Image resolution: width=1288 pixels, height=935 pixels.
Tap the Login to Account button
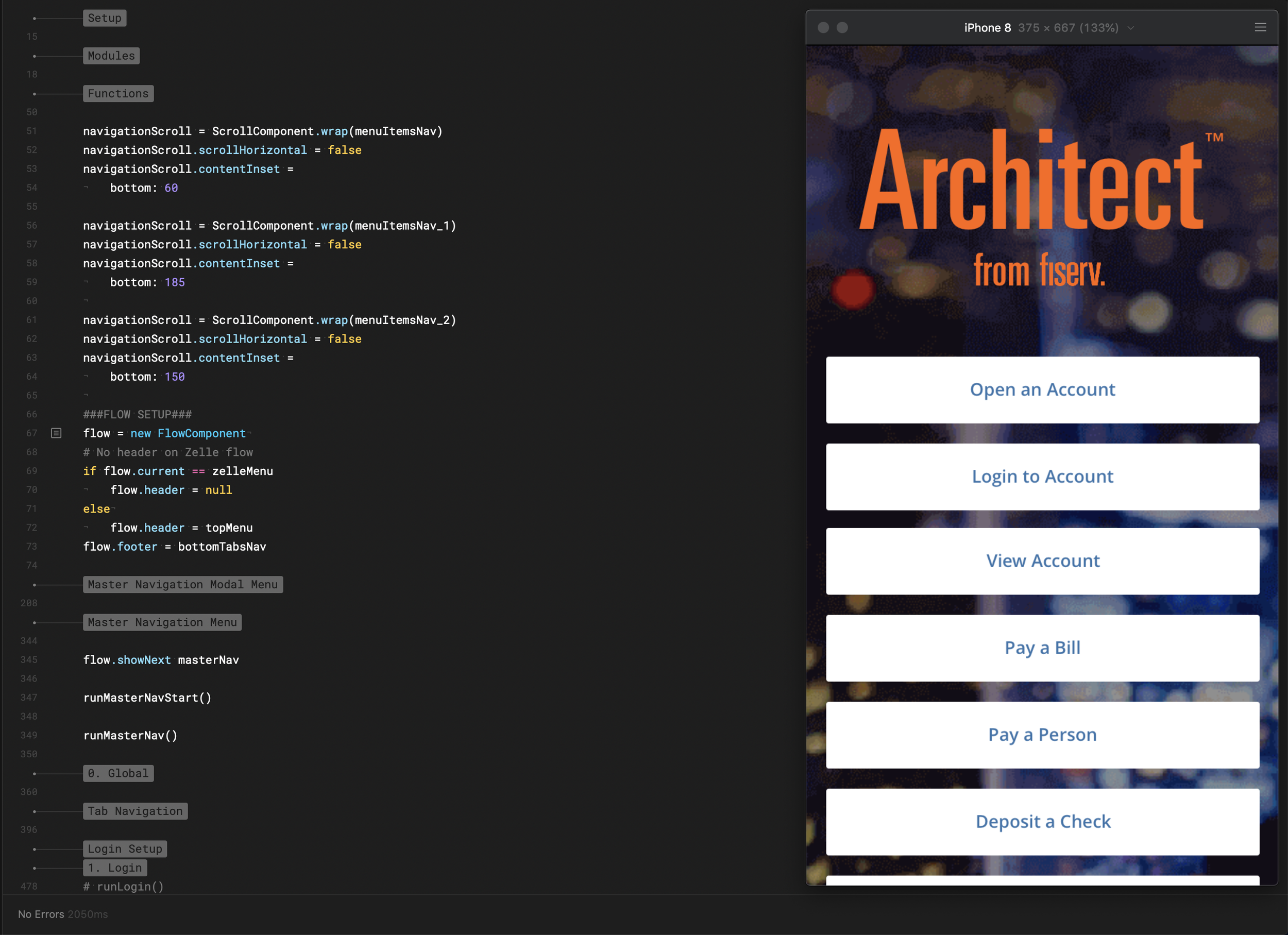(1043, 477)
